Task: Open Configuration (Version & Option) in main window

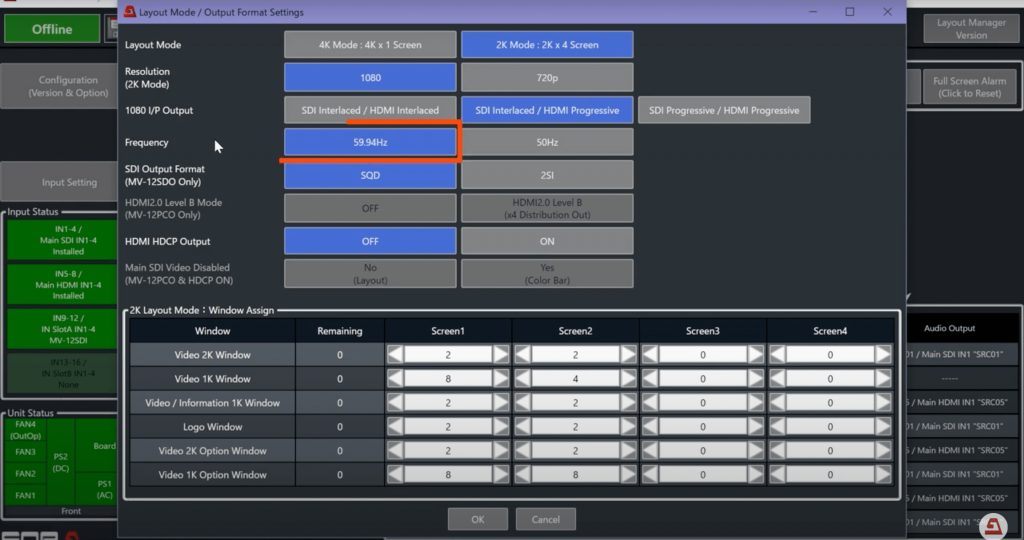Action: click(x=60, y=86)
